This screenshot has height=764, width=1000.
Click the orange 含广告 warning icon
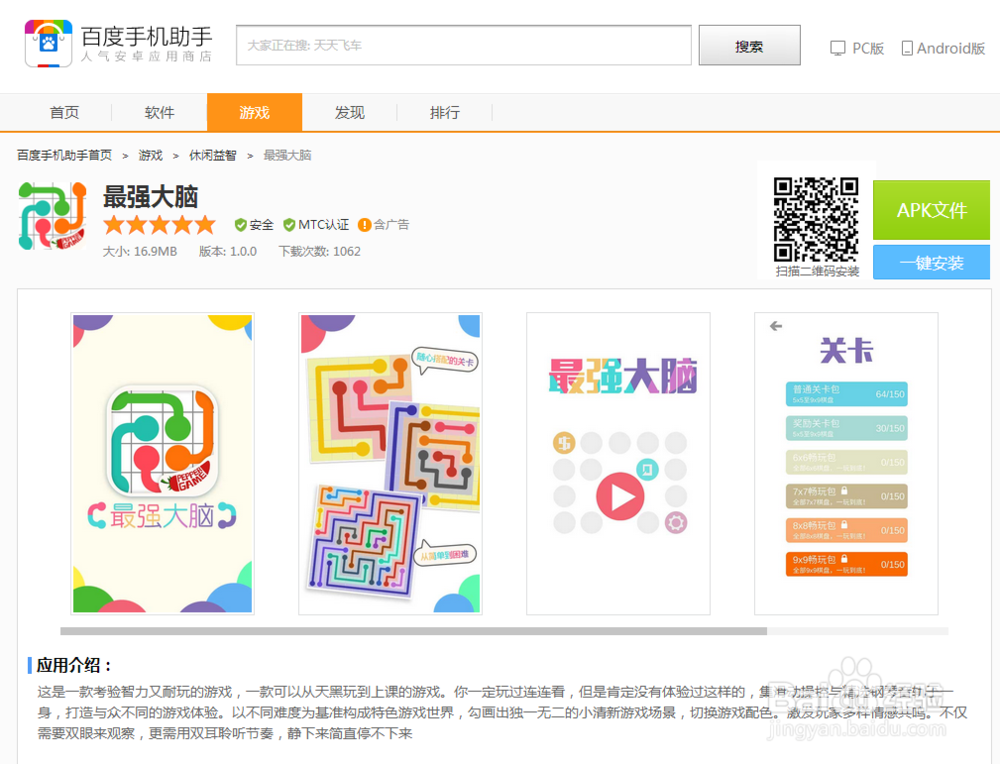click(x=364, y=224)
